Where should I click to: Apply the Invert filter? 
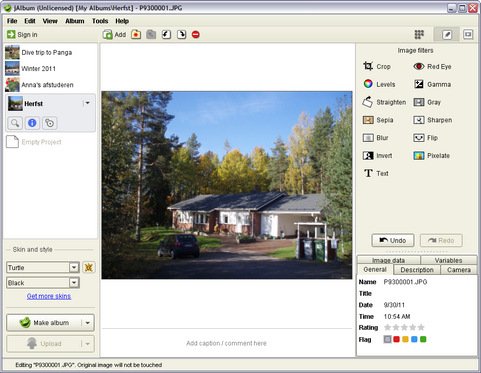tap(377, 155)
